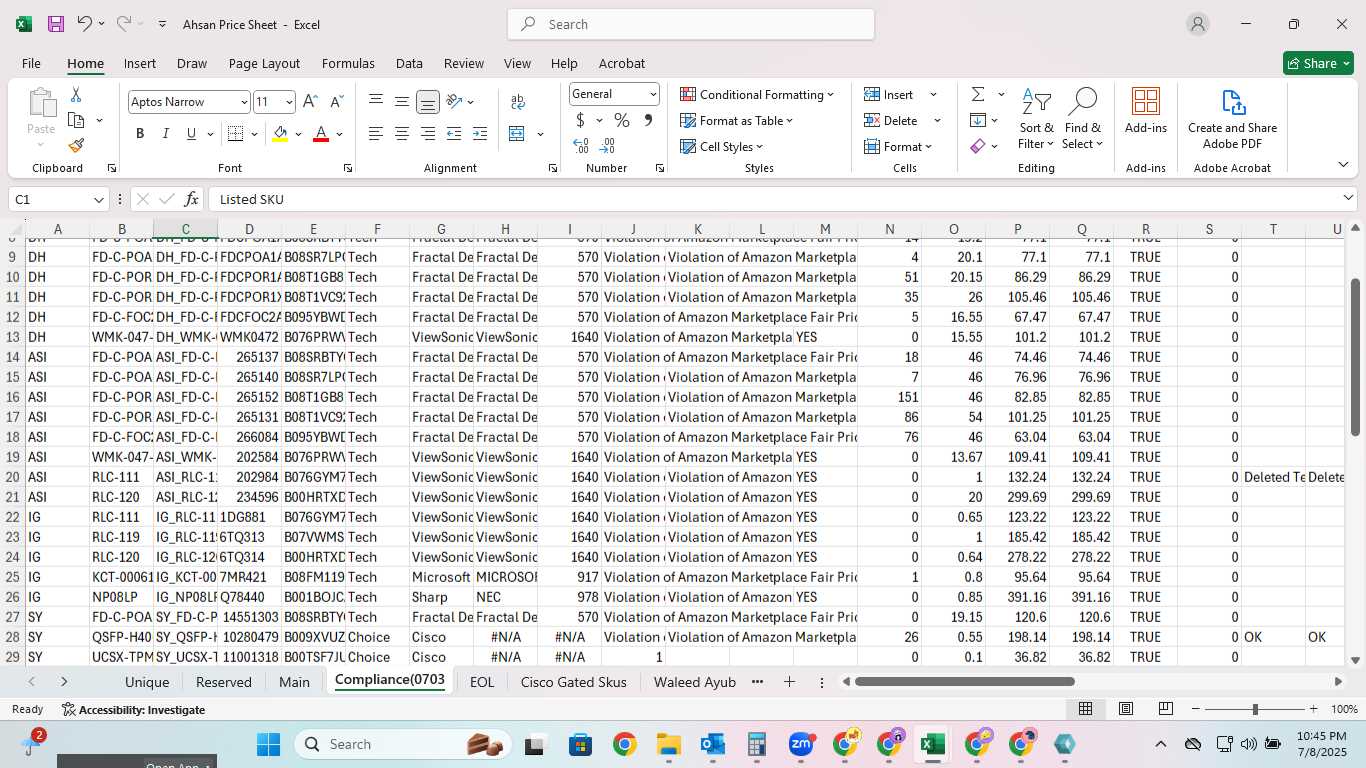Click the Format Painter brush icon

coord(76,145)
